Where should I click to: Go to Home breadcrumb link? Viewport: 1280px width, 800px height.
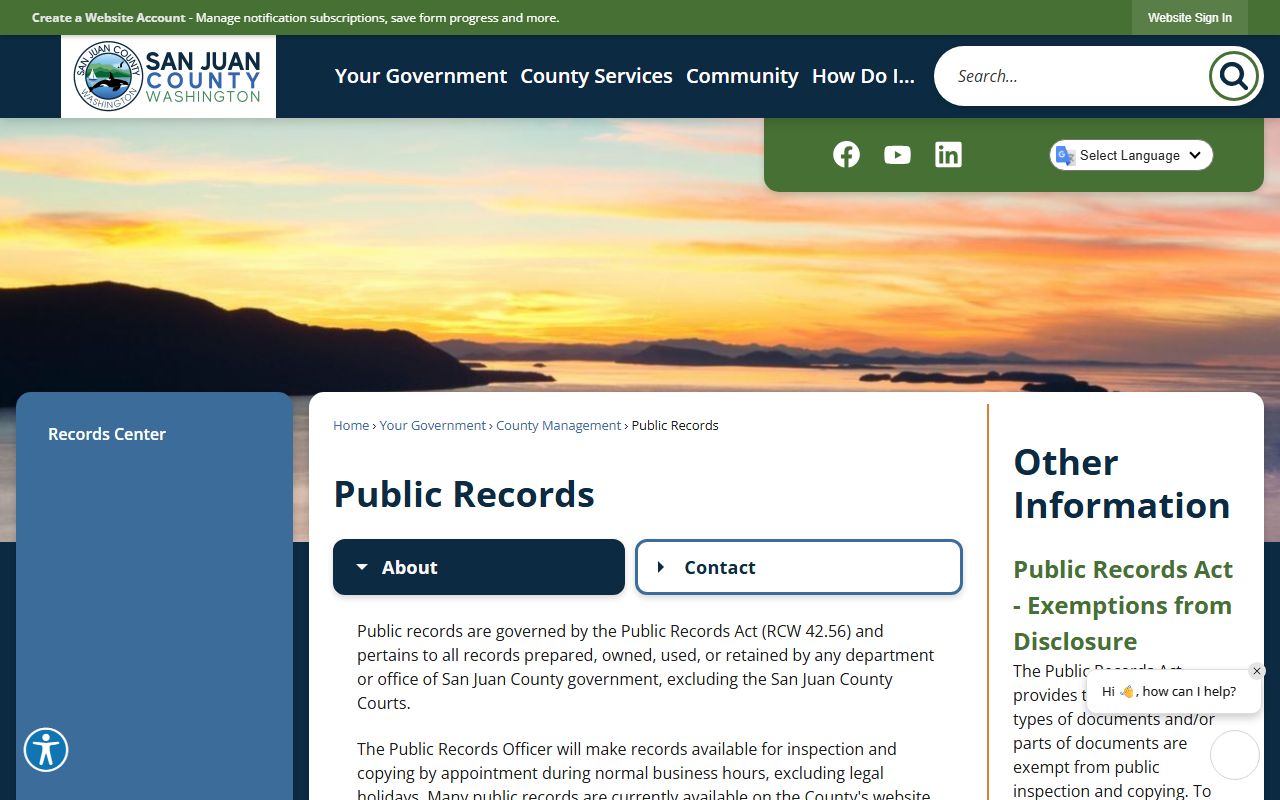tap(351, 425)
